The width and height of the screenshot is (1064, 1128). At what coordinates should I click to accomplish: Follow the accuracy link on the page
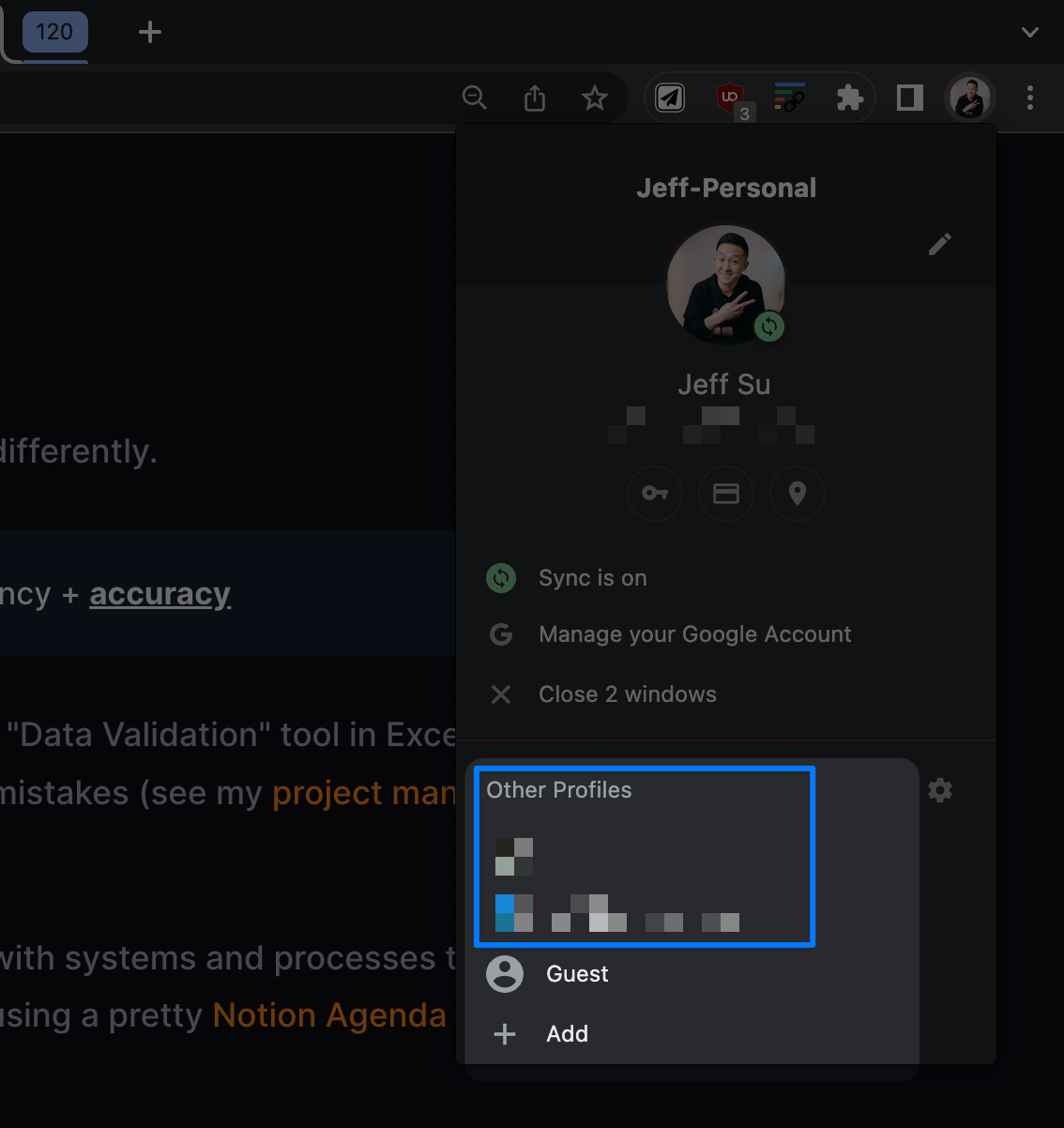coord(160,594)
